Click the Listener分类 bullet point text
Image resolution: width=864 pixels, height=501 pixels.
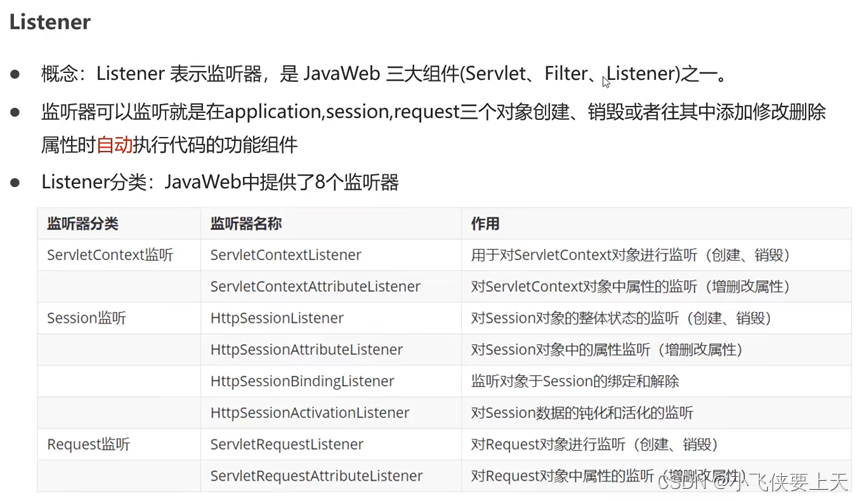click(220, 182)
